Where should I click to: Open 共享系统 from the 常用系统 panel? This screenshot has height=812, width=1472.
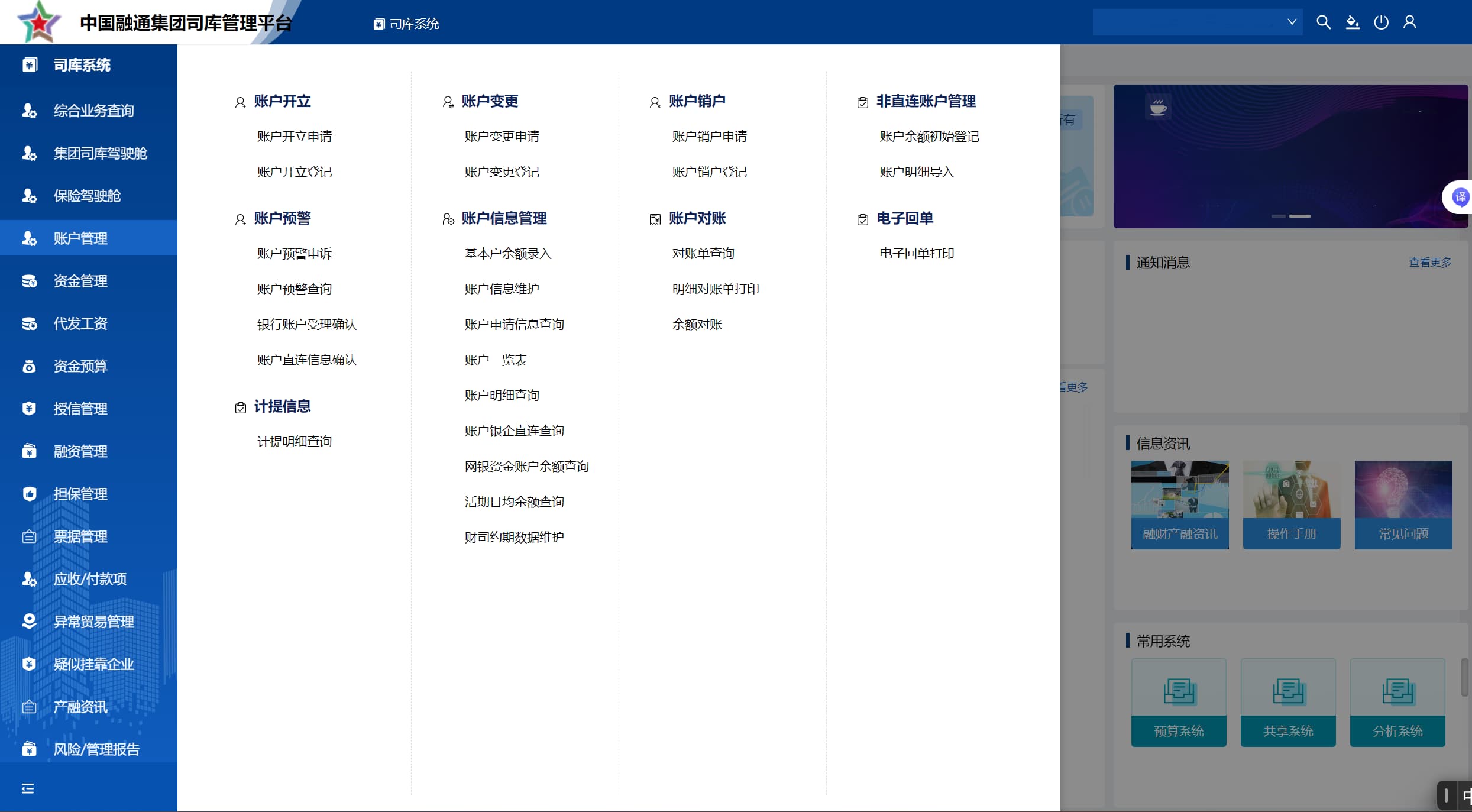(x=1287, y=703)
